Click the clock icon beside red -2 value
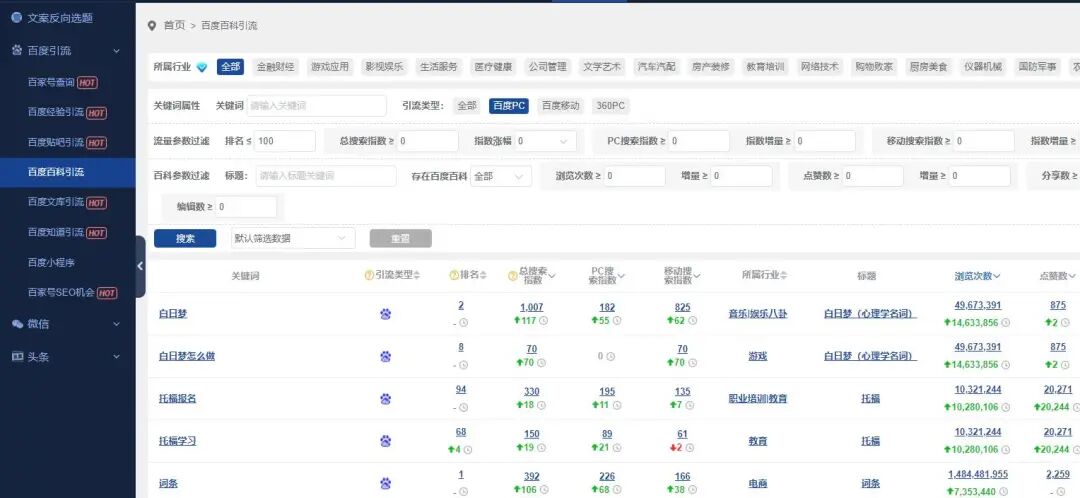 coord(689,448)
